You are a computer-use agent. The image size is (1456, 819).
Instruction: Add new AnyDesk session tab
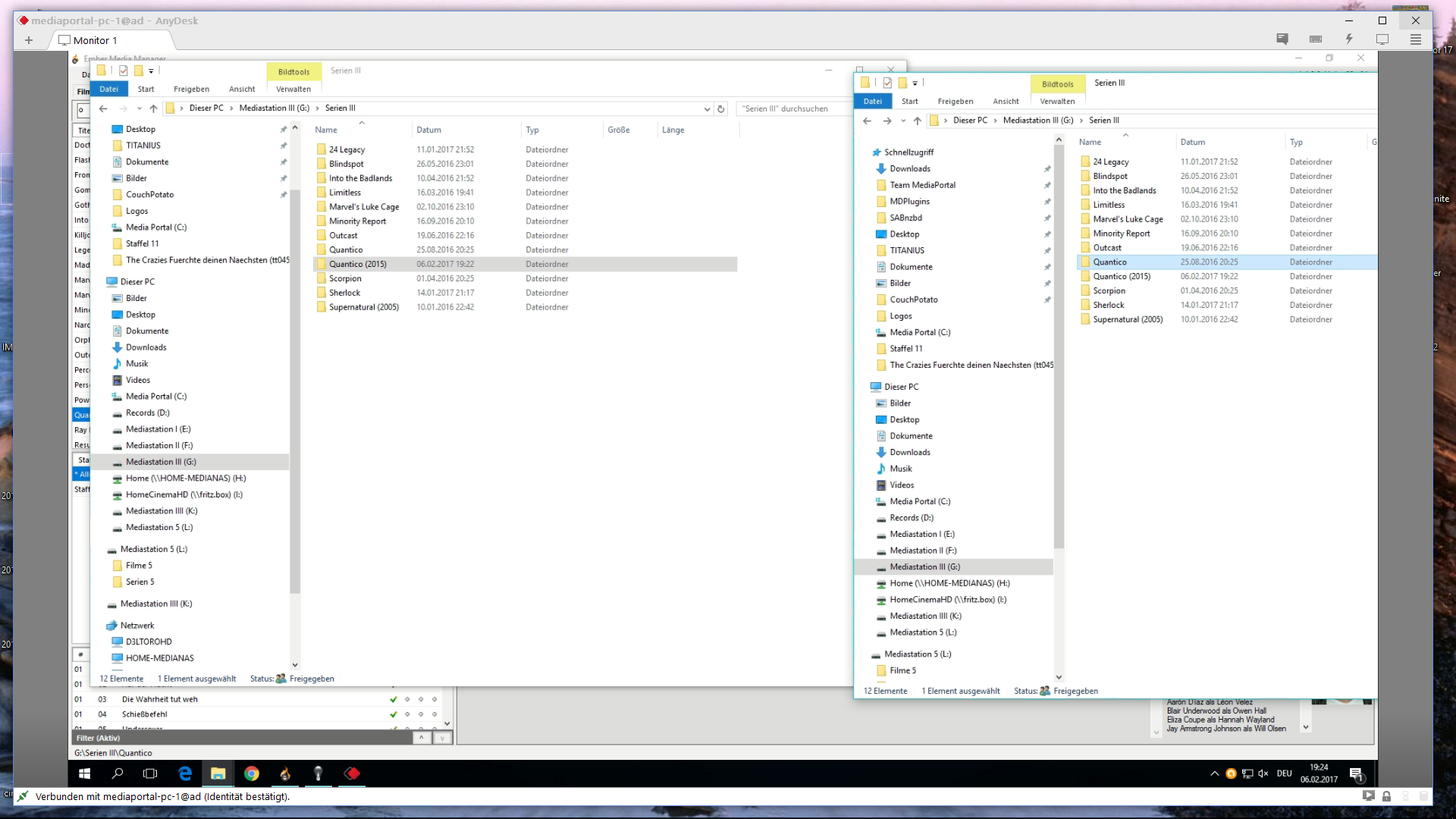pos(29,40)
